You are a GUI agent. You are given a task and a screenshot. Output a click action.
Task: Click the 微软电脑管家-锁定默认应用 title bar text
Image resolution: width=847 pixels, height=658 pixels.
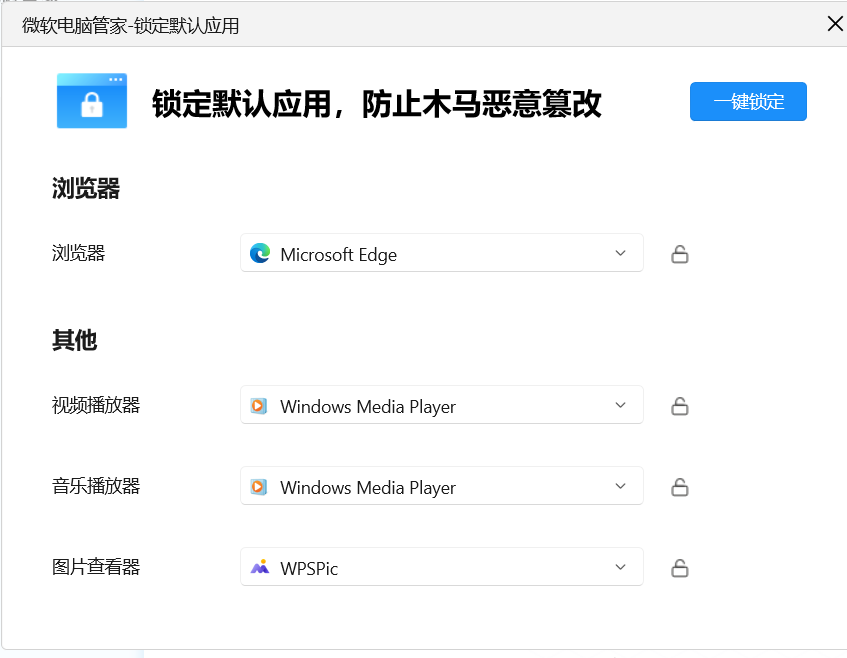coord(131,26)
